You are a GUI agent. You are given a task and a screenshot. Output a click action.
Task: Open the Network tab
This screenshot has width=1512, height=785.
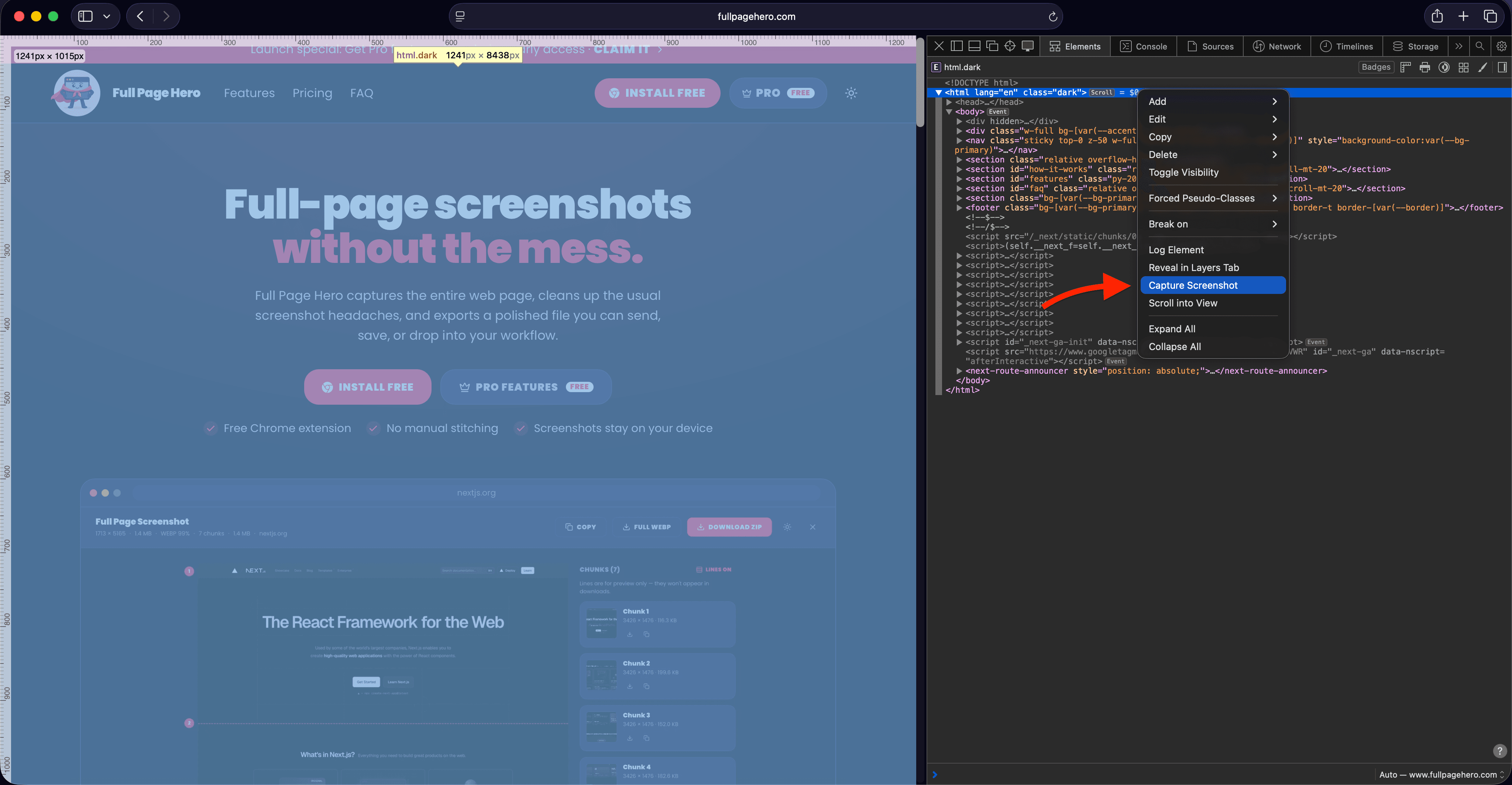pyautogui.click(x=1276, y=46)
